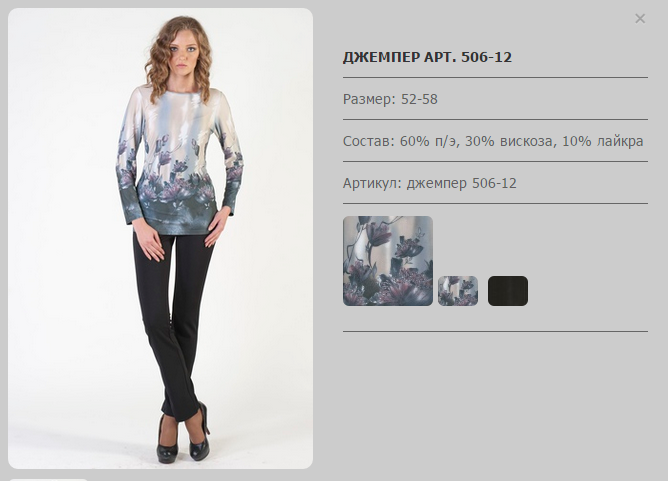Click the main model product photo

click(x=160, y=239)
